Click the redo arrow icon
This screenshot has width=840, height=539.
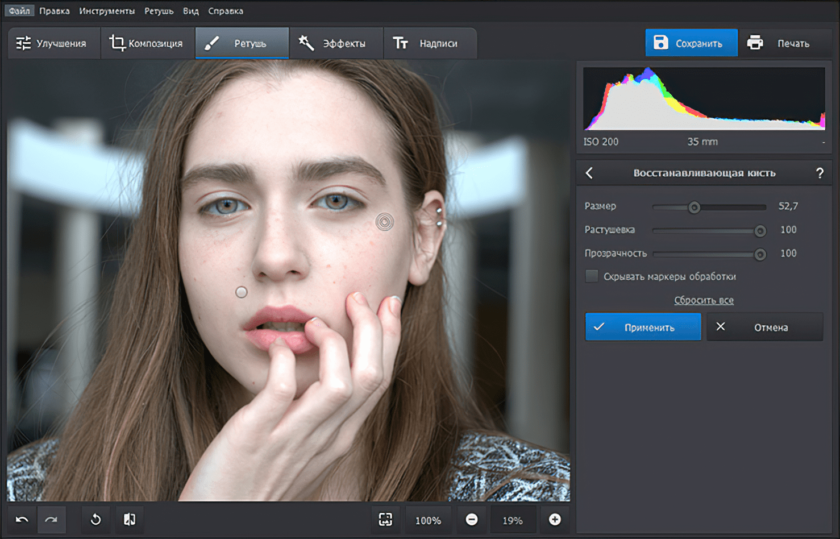pos(50,520)
